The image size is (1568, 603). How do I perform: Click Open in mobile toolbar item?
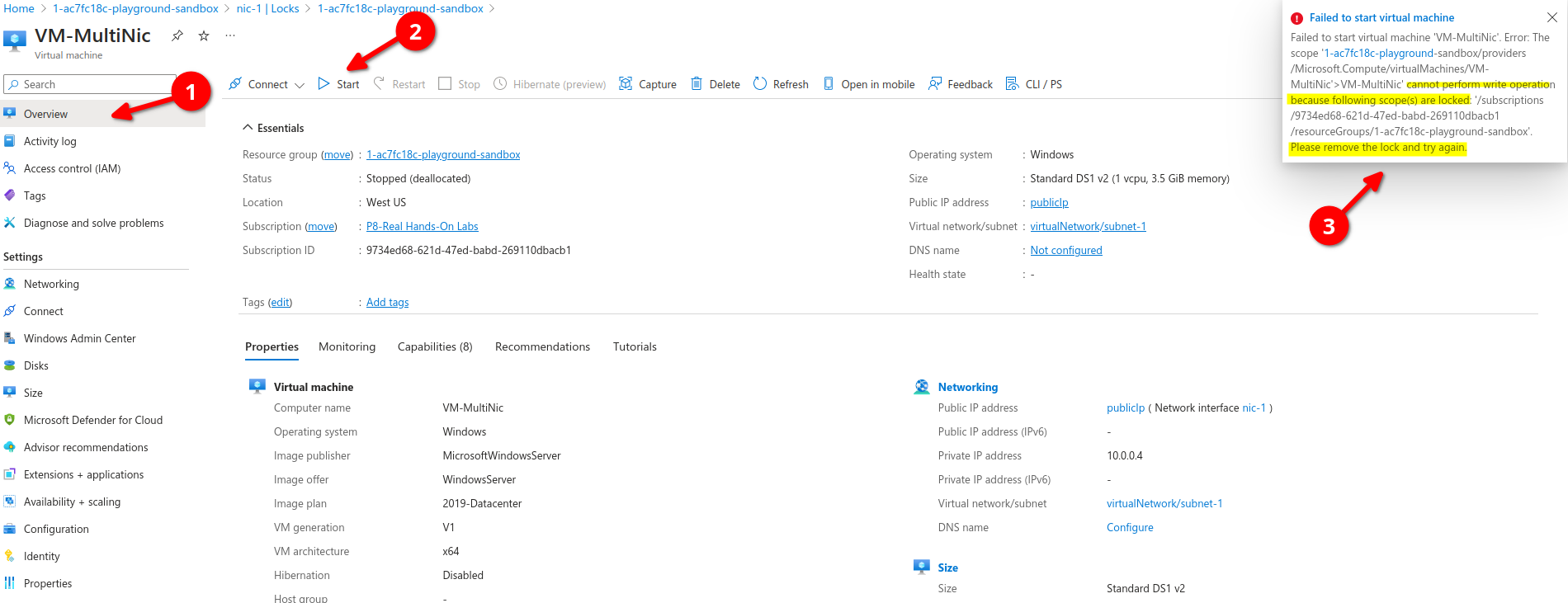[869, 84]
